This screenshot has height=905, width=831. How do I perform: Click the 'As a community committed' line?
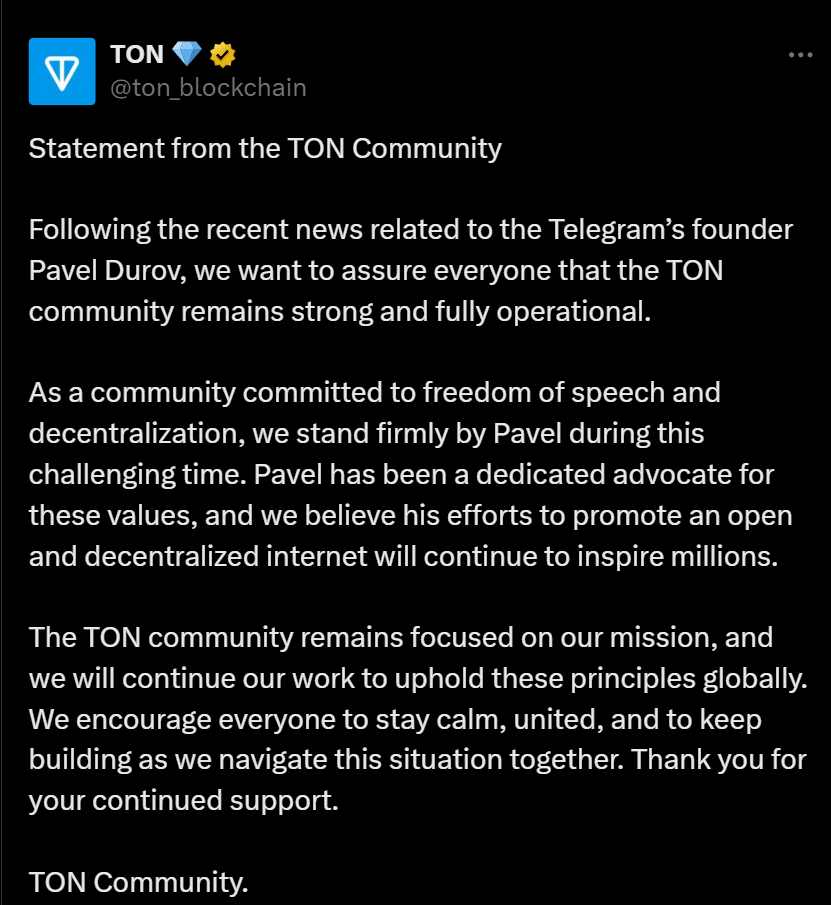click(x=374, y=391)
